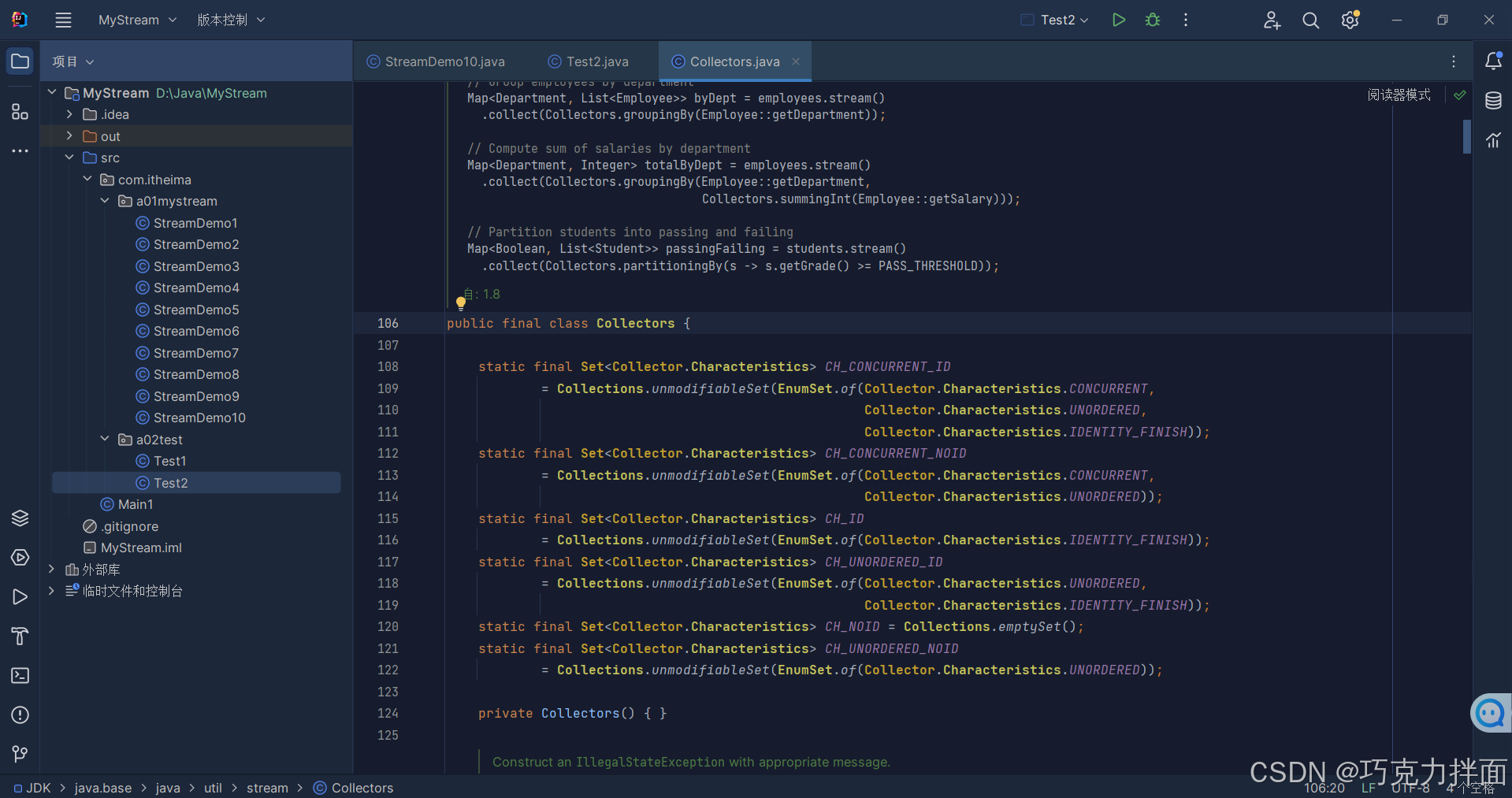Click the intention lightbulb near line 106
Image resolution: width=1512 pixels, height=798 pixels.
461,303
